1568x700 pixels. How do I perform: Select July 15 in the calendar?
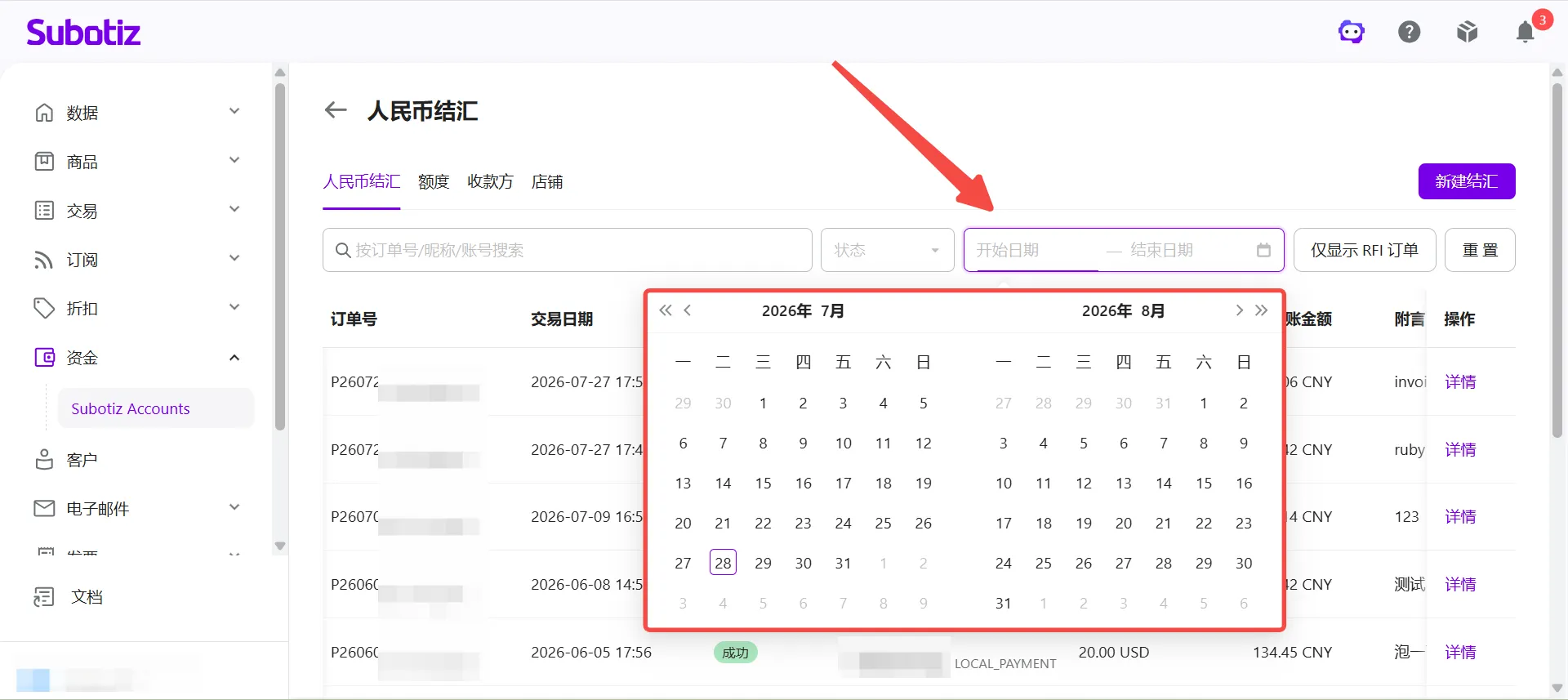(763, 483)
